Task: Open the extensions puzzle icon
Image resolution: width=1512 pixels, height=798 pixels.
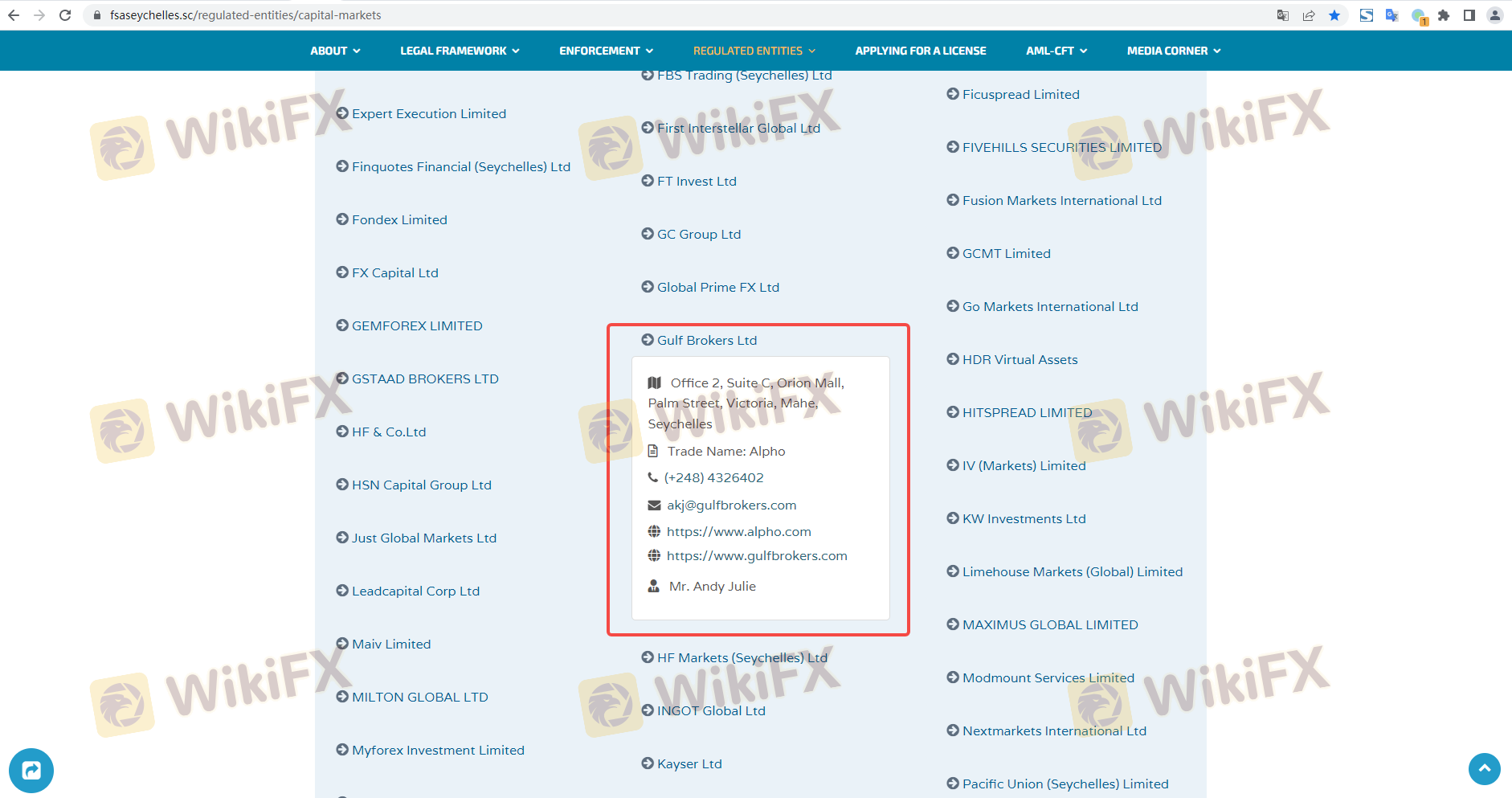Action: (x=1444, y=15)
